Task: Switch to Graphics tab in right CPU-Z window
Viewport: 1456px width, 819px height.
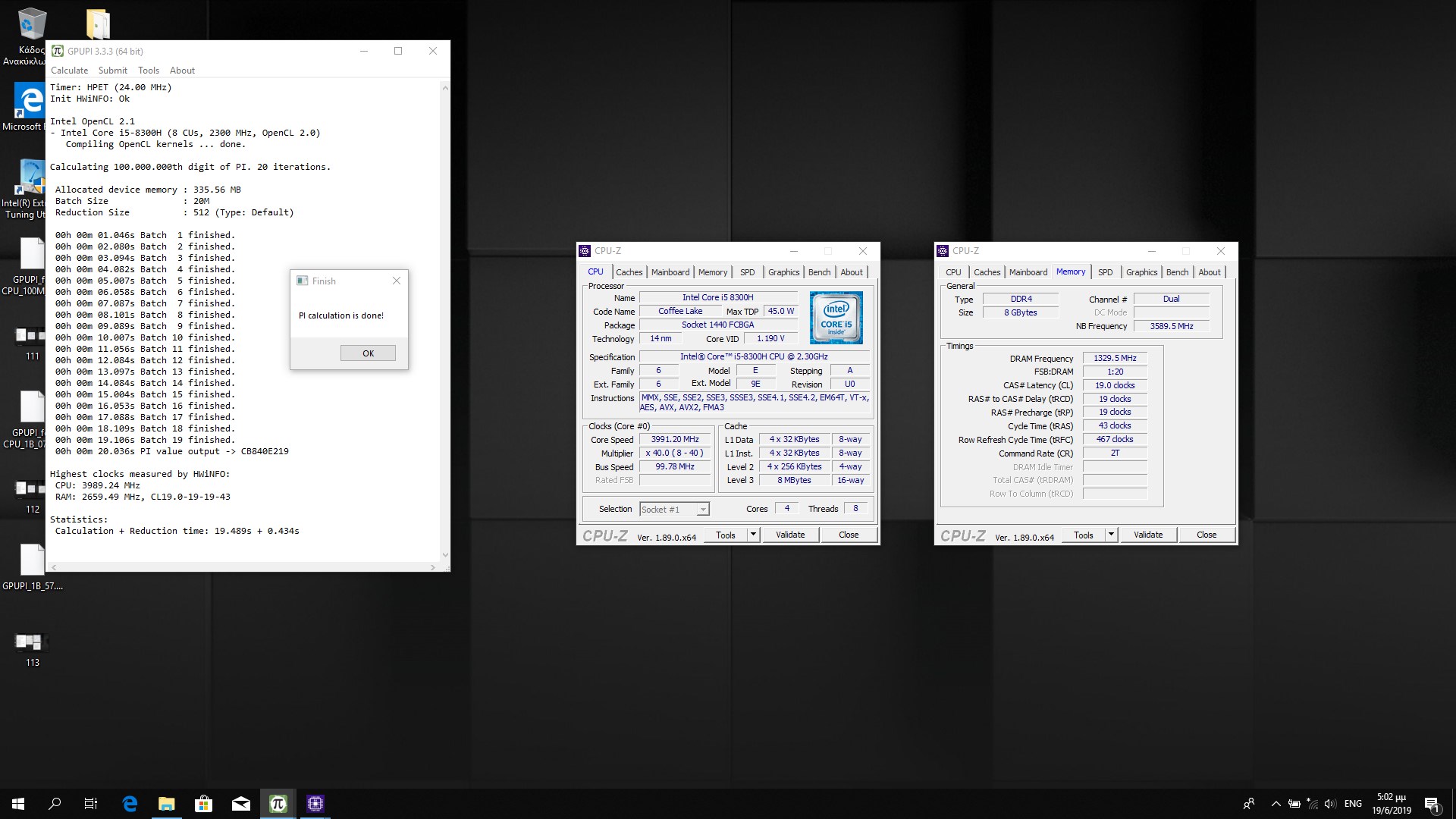Action: click(1141, 272)
